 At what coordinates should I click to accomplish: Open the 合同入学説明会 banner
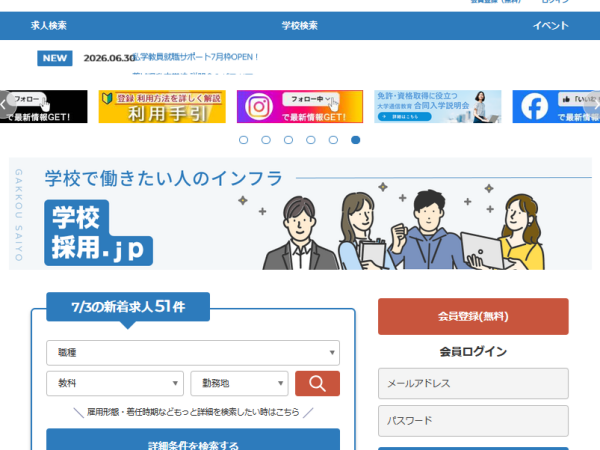pos(438,106)
